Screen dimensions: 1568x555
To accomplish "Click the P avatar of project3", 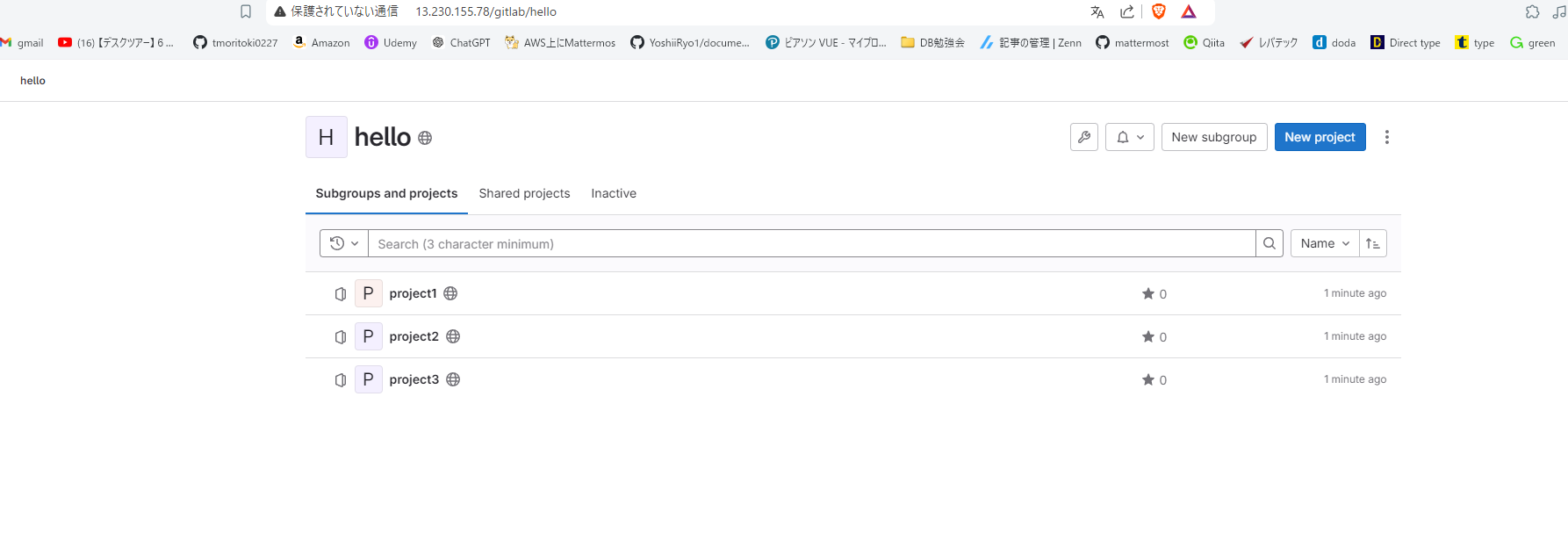I will [369, 379].
